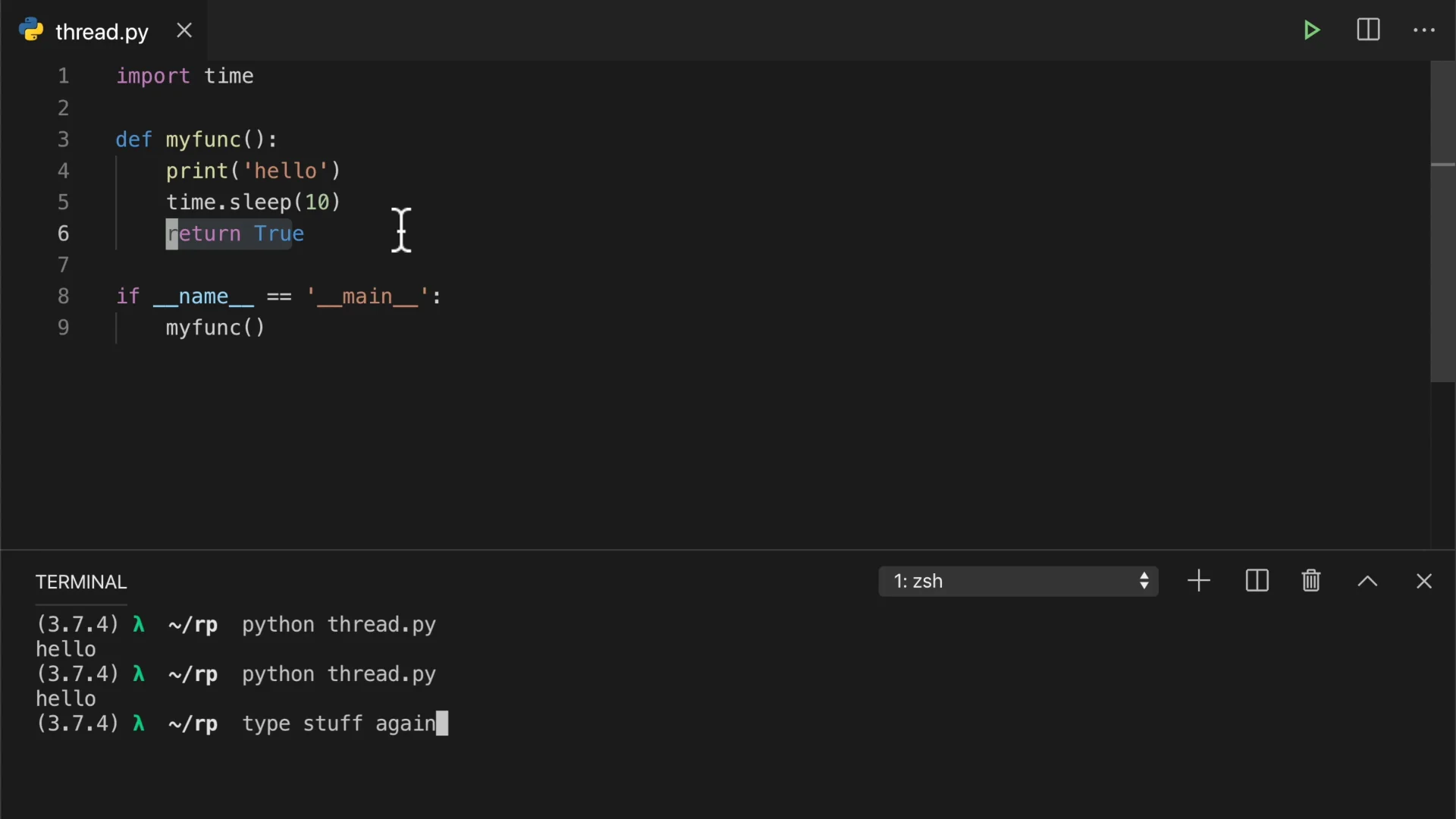Close the terminal panel

click(x=1423, y=582)
